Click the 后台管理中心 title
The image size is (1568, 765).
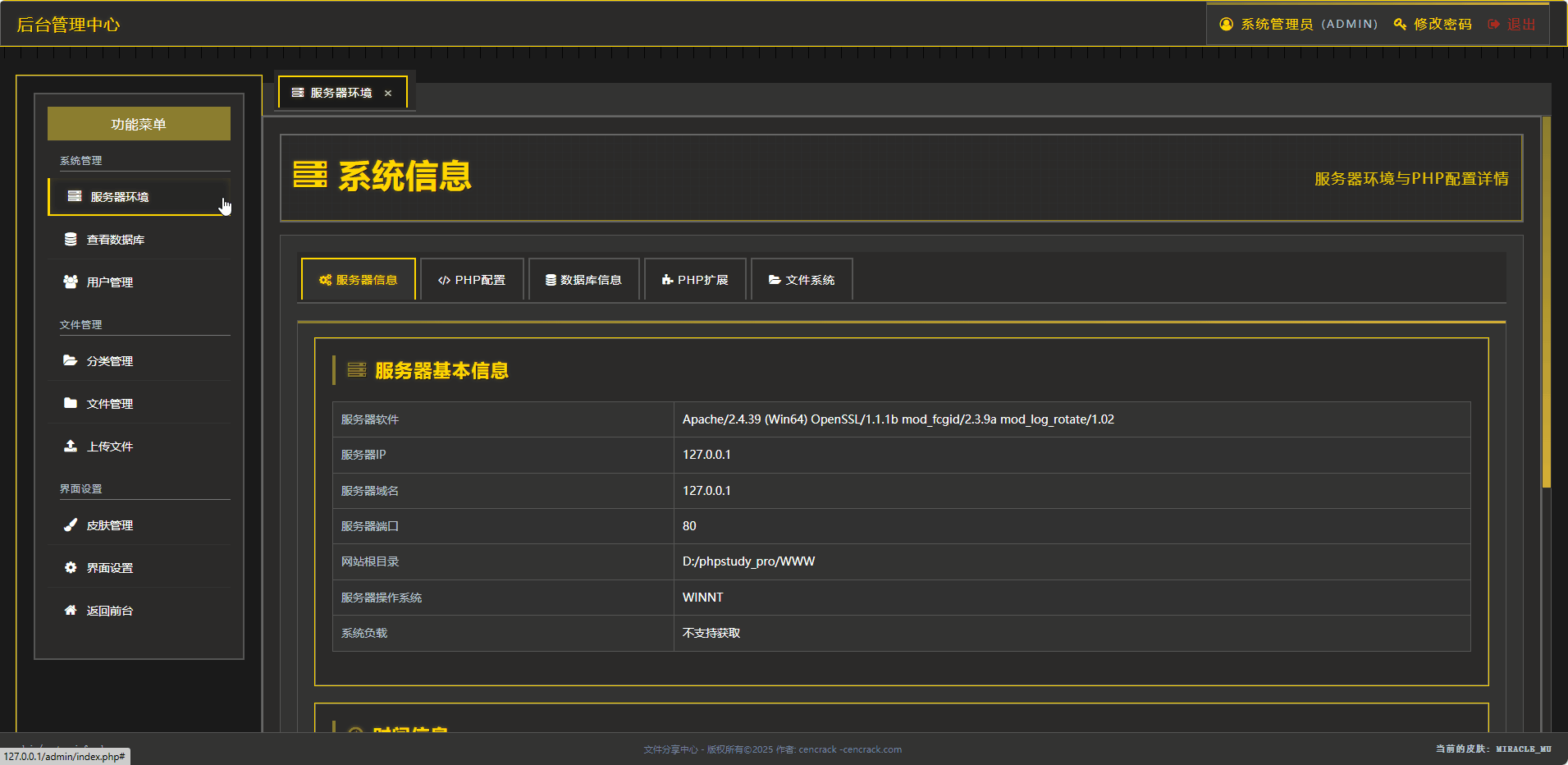pyautogui.click(x=68, y=25)
